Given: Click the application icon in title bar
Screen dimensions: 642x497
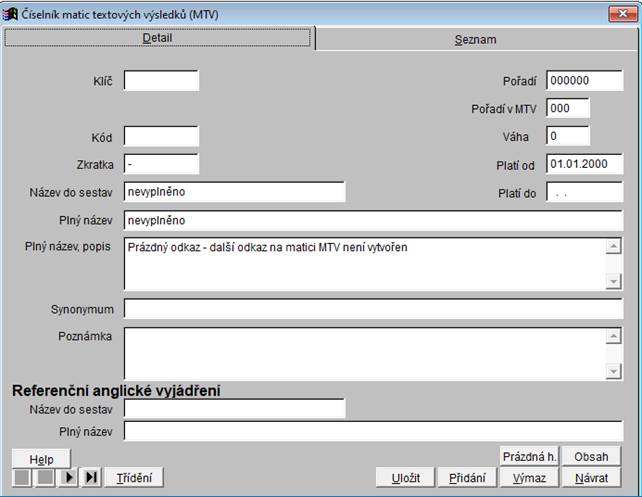Looking at the screenshot, I should tap(11, 13).
